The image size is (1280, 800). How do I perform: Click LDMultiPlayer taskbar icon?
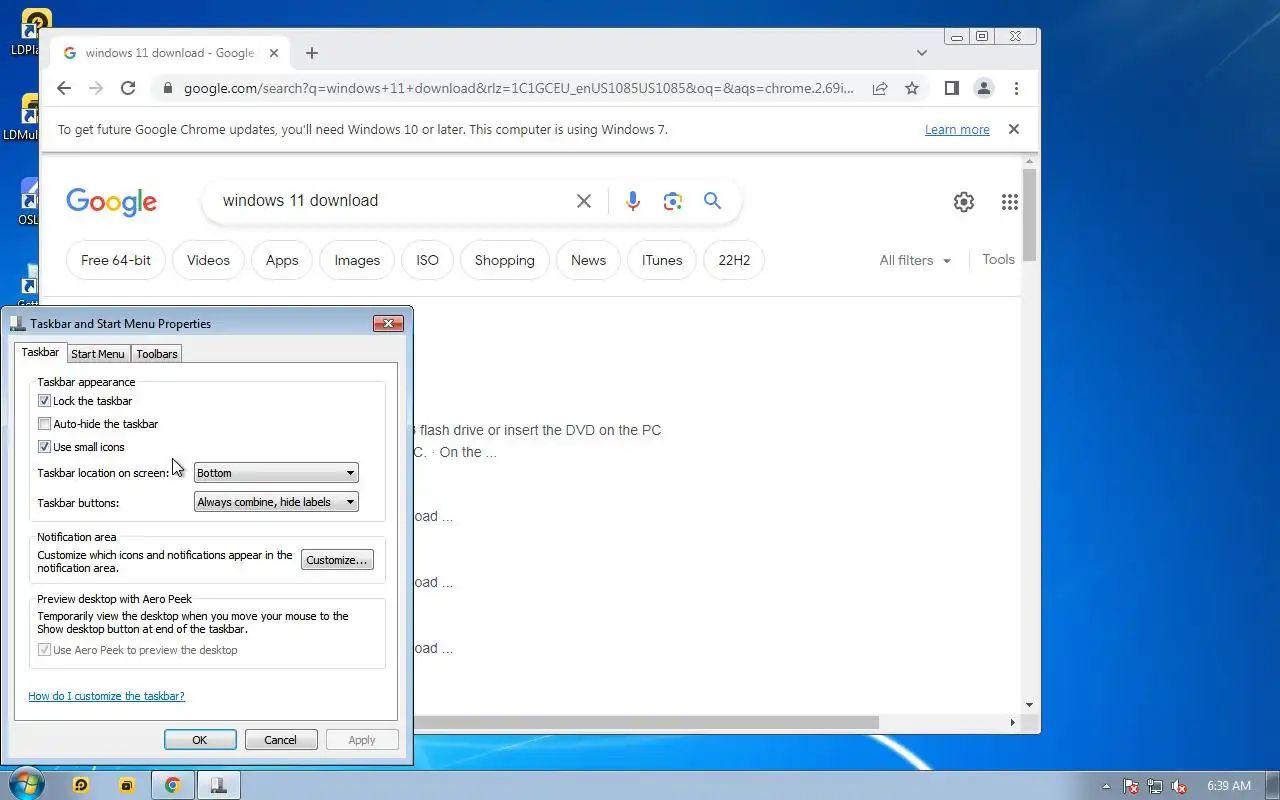coord(127,786)
